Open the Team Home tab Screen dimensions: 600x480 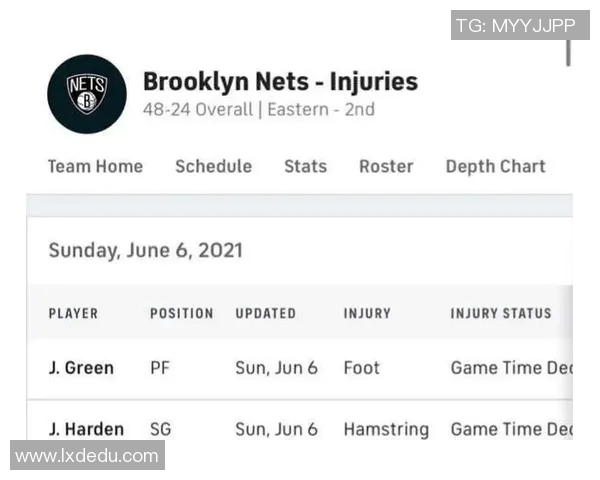click(95, 166)
